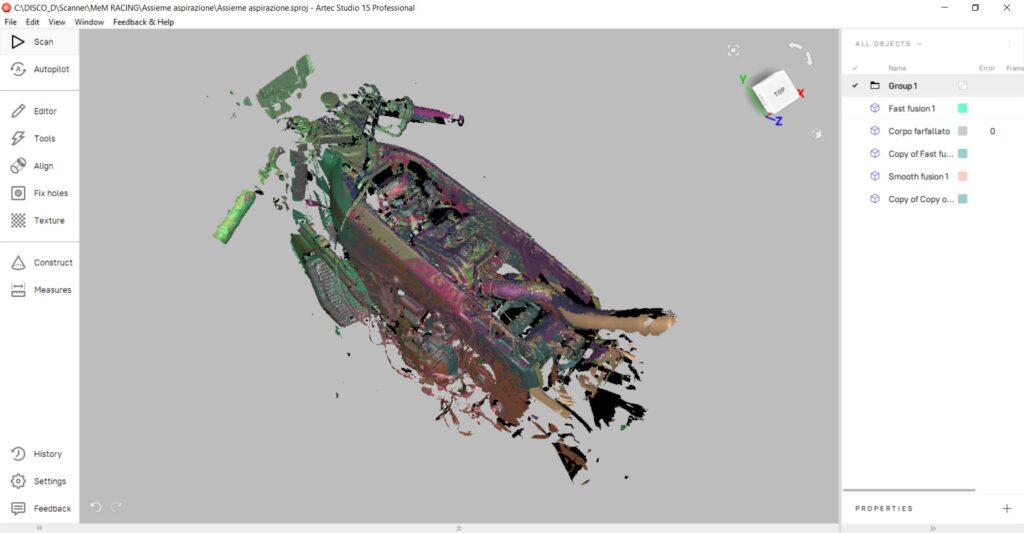Viewport: 1024px width, 533px height.
Task: Click the small cube icon below the view cube
Action: [816, 134]
